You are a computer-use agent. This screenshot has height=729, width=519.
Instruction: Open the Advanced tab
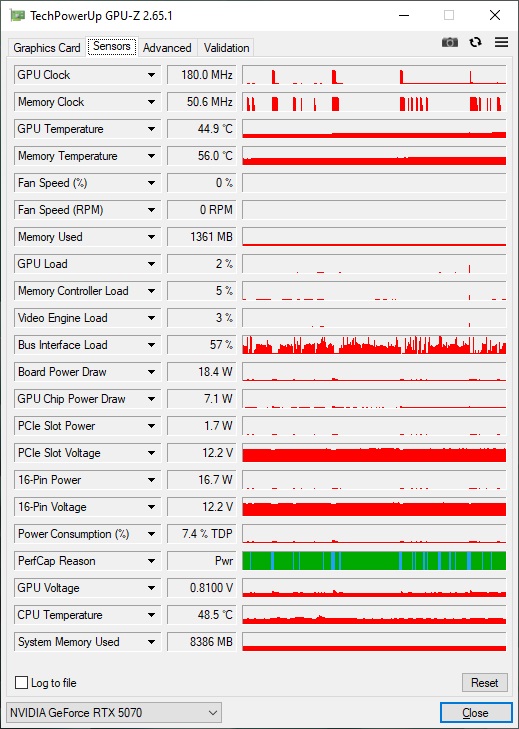click(167, 48)
